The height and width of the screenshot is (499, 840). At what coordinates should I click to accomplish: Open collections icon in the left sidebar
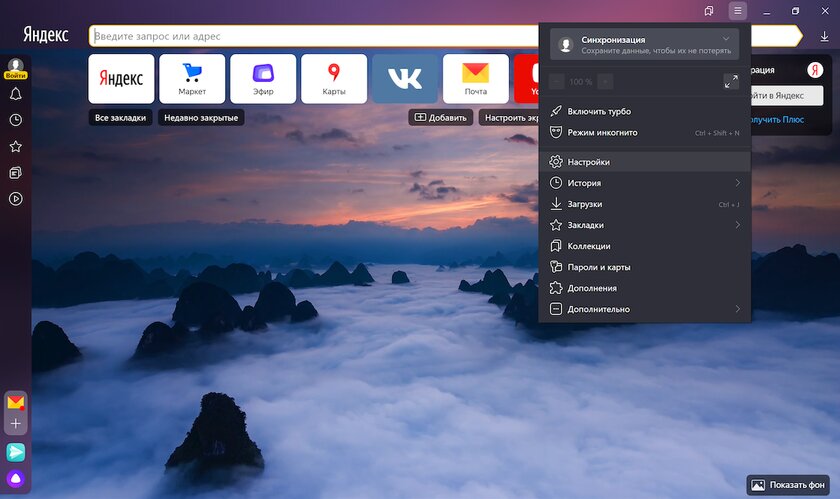(16, 173)
